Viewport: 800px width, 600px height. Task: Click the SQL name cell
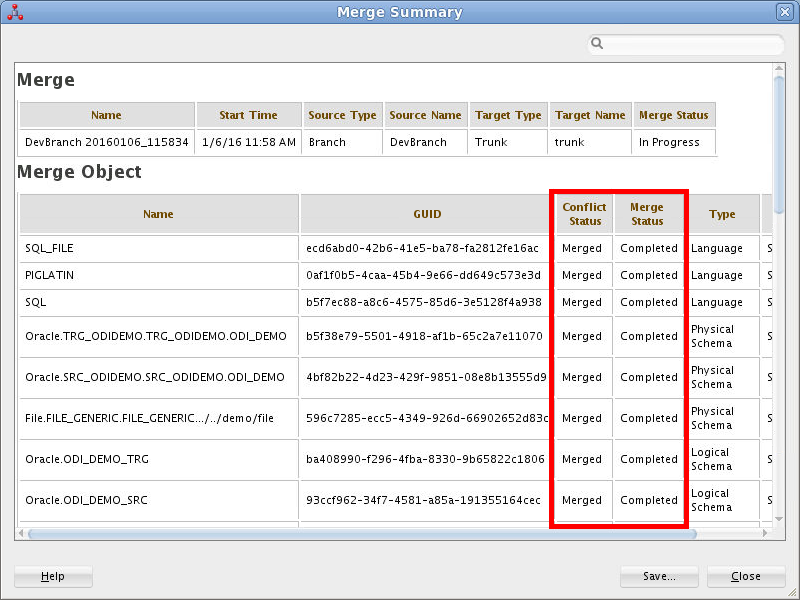(x=159, y=302)
